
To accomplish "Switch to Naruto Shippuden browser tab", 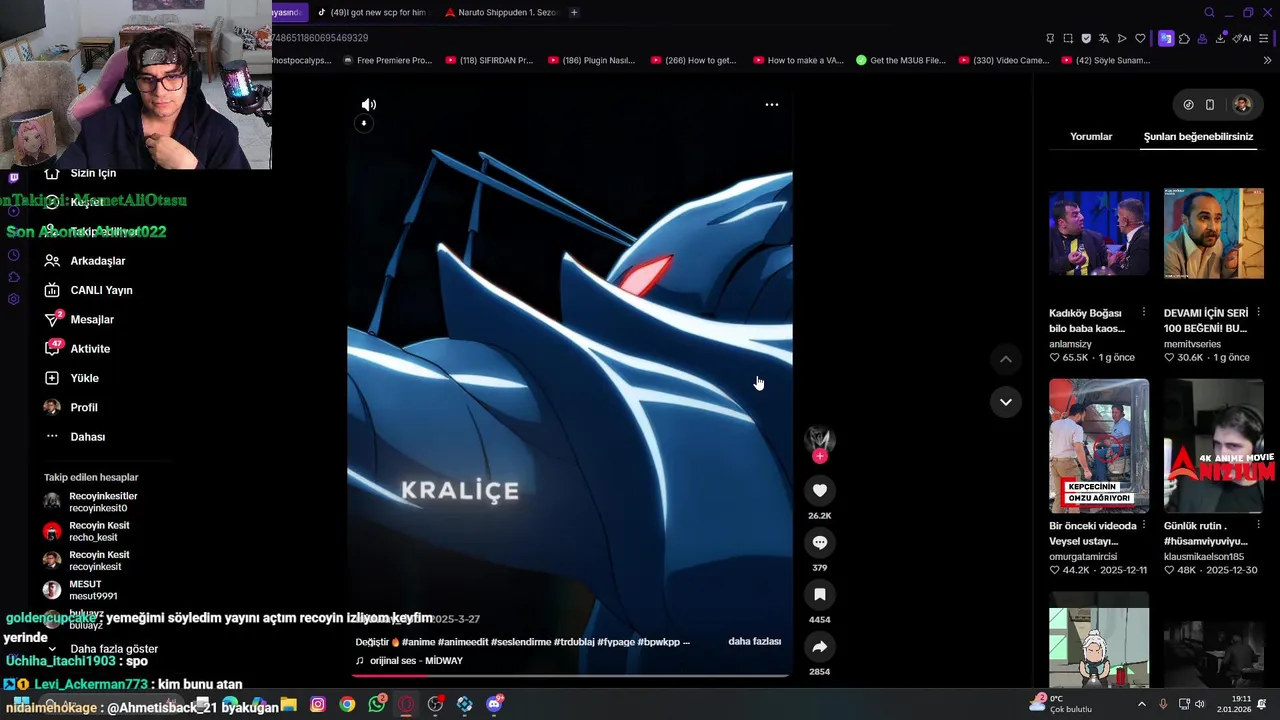I will (x=501, y=12).
